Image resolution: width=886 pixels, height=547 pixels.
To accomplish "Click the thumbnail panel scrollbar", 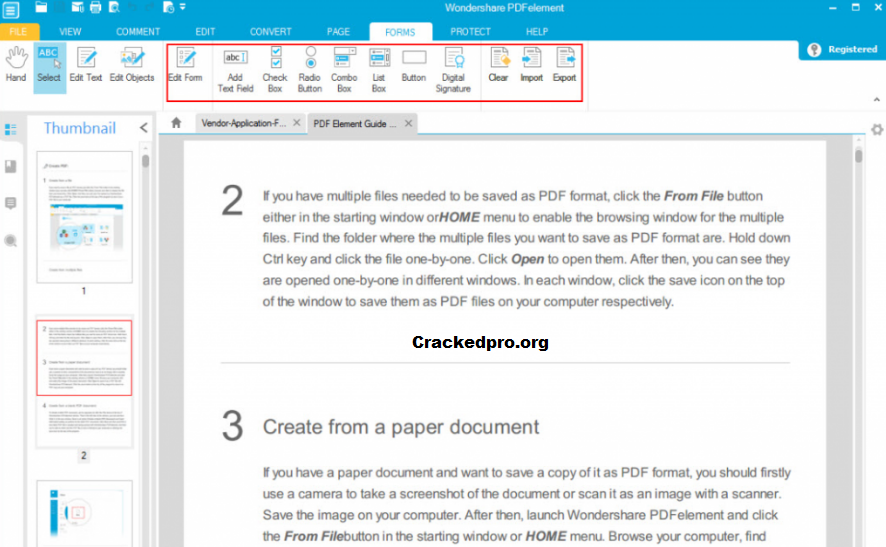I will pos(146,161).
